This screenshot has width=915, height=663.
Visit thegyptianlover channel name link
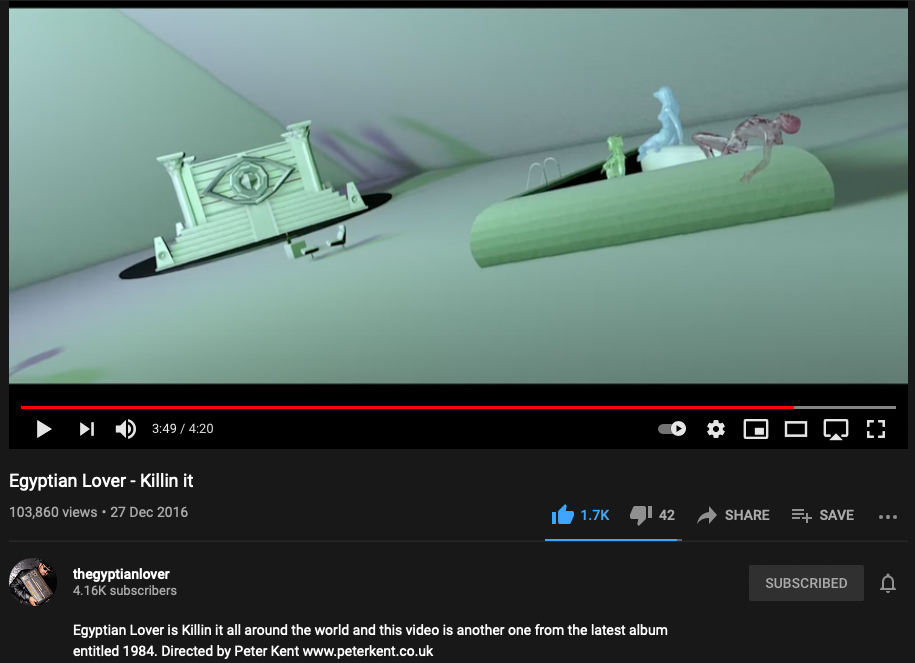click(121, 574)
